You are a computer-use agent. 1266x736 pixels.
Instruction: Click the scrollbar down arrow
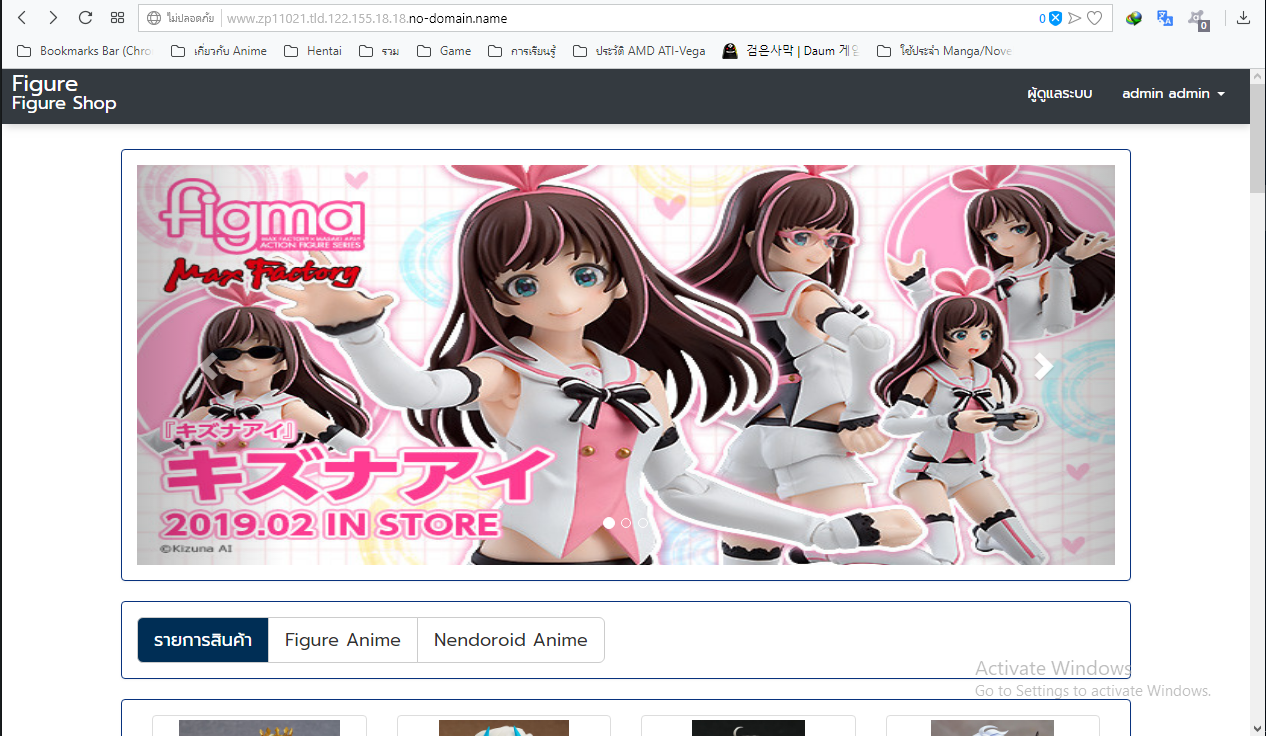(1257, 727)
